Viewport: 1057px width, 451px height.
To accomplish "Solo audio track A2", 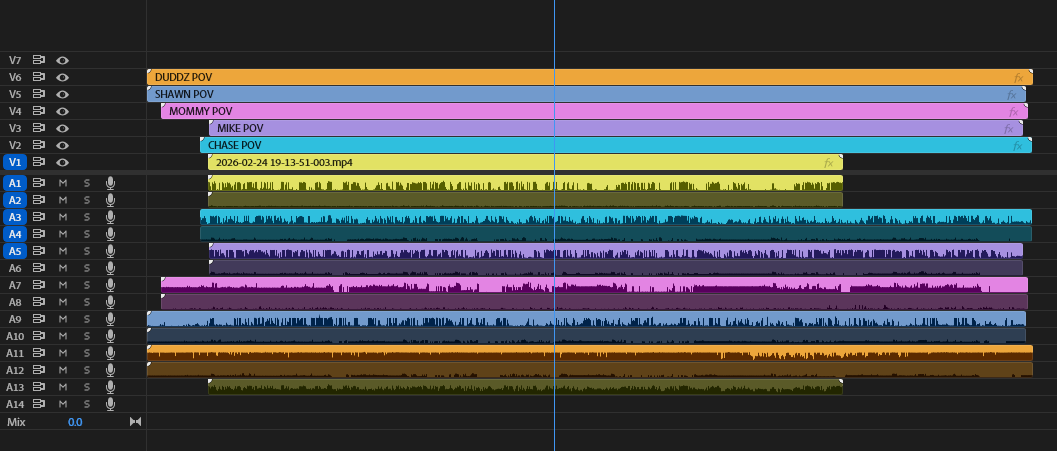I will (x=86, y=200).
